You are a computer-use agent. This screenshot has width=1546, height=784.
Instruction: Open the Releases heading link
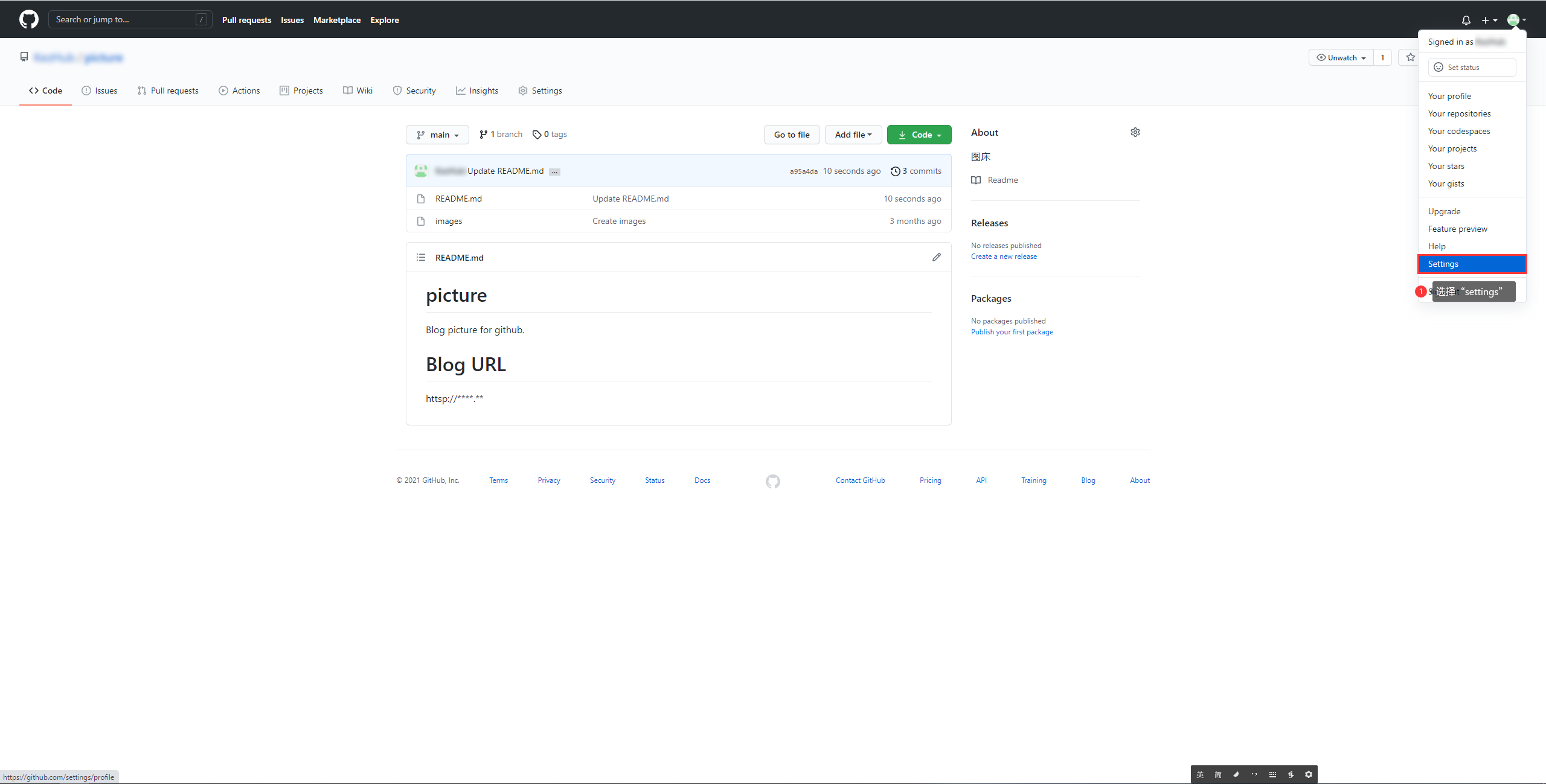pyautogui.click(x=989, y=223)
